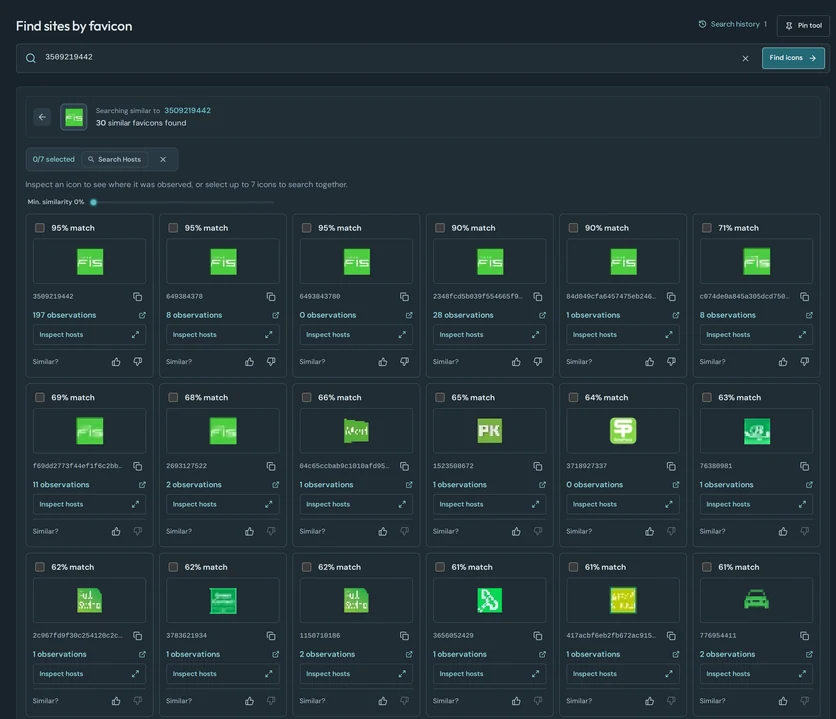Click the search magnifier icon in the input
Viewport: 836px width, 719px height.
coord(31,58)
